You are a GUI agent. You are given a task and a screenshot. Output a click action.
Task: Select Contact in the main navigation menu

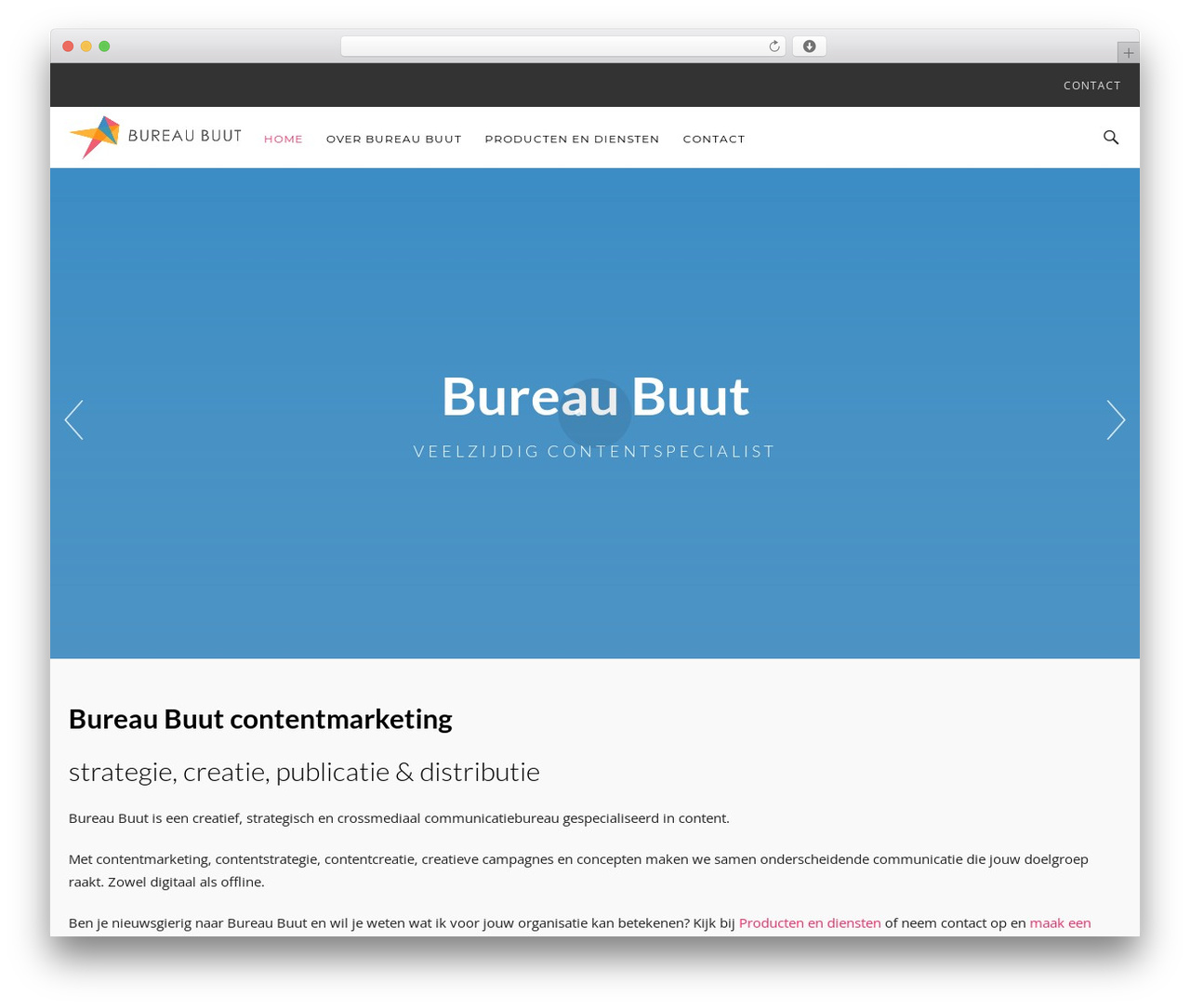coord(714,139)
